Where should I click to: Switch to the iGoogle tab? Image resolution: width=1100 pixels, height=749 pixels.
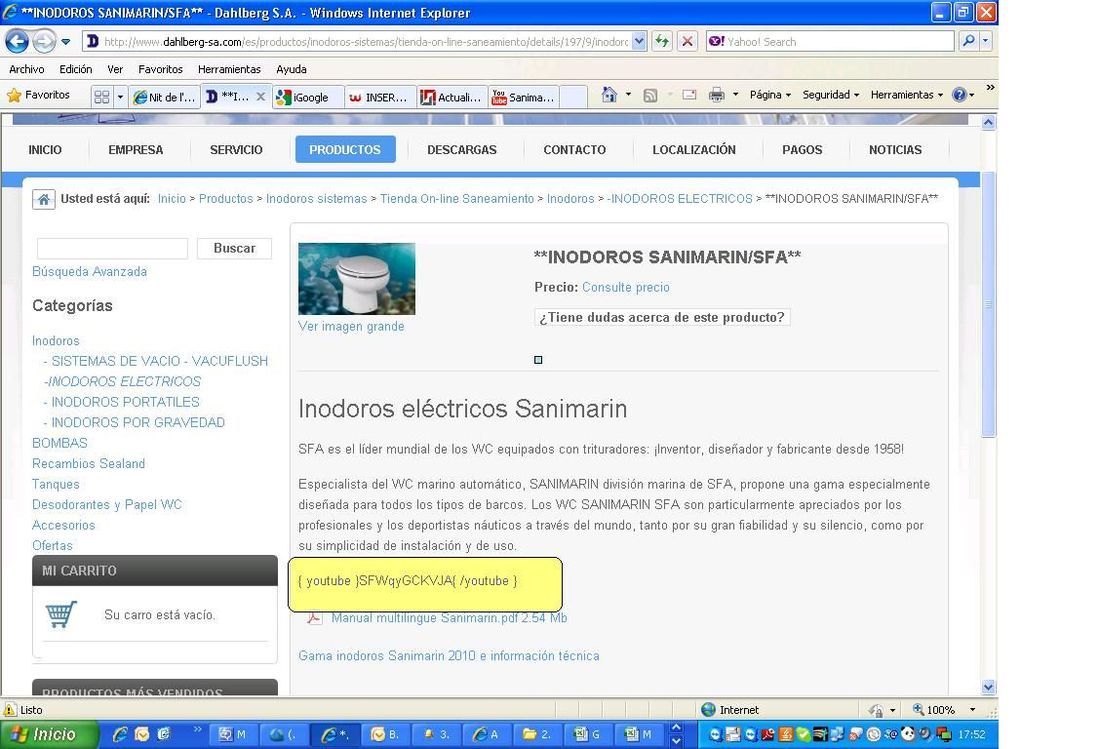[x=309, y=97]
